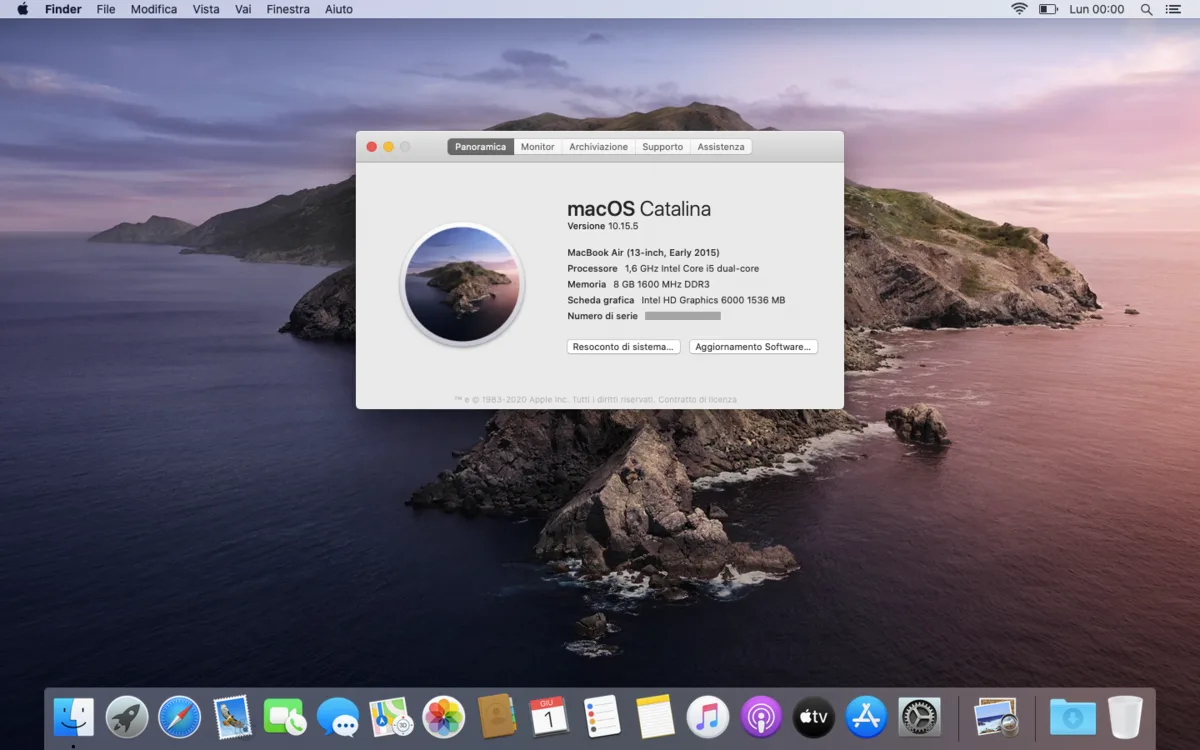Open FaceTime in the Dock
Viewport: 1200px width, 750px height.
285,717
